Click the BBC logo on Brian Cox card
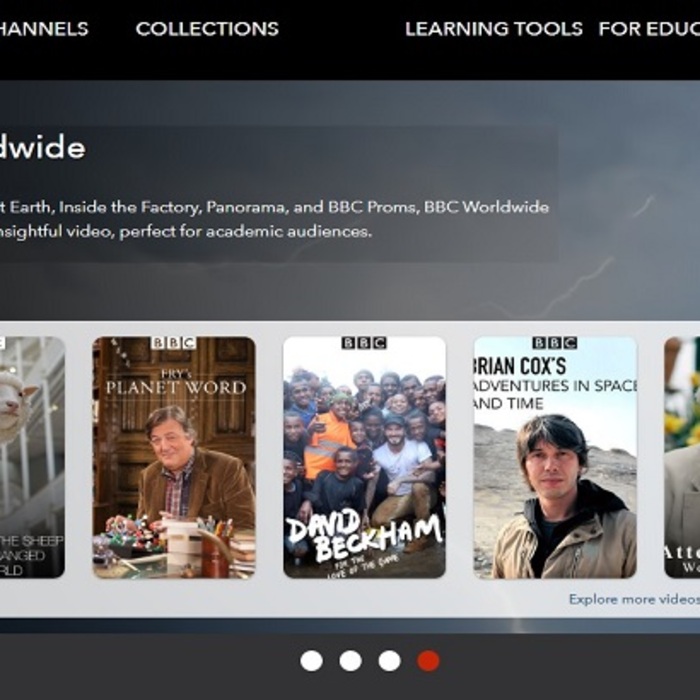The width and height of the screenshot is (700, 700). 554,343
